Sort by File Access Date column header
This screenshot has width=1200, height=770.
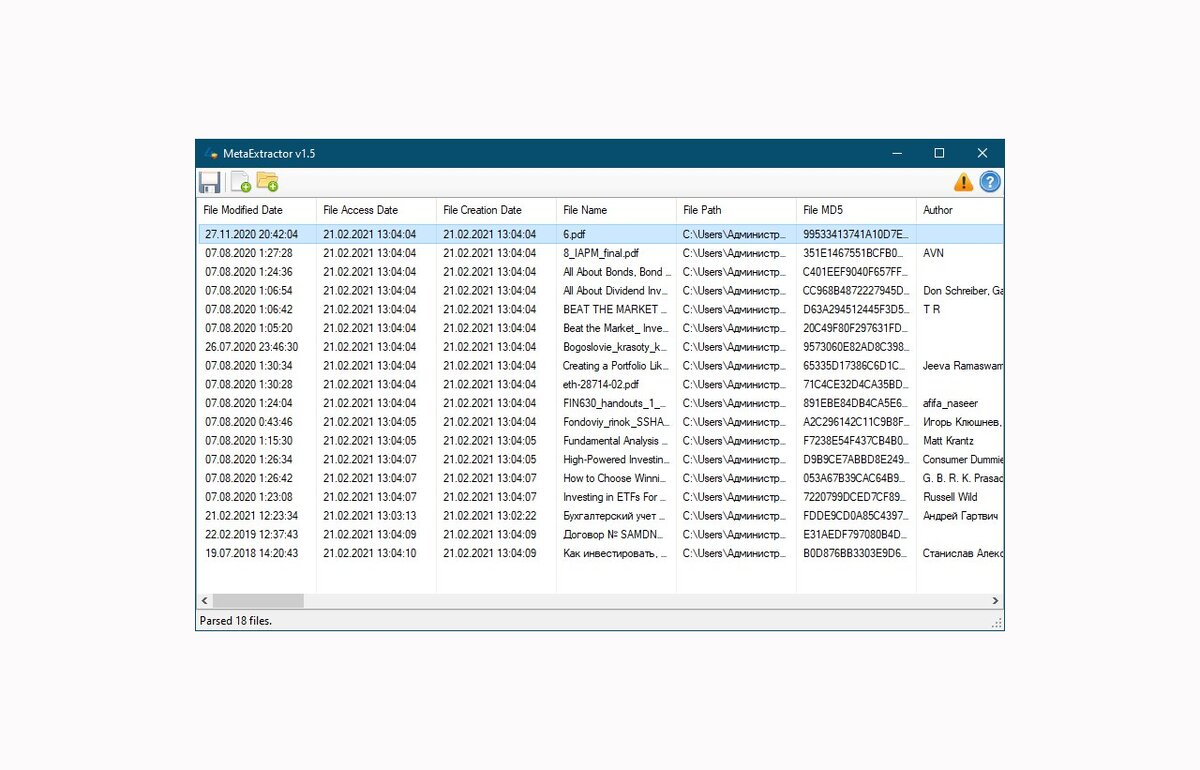(x=376, y=210)
